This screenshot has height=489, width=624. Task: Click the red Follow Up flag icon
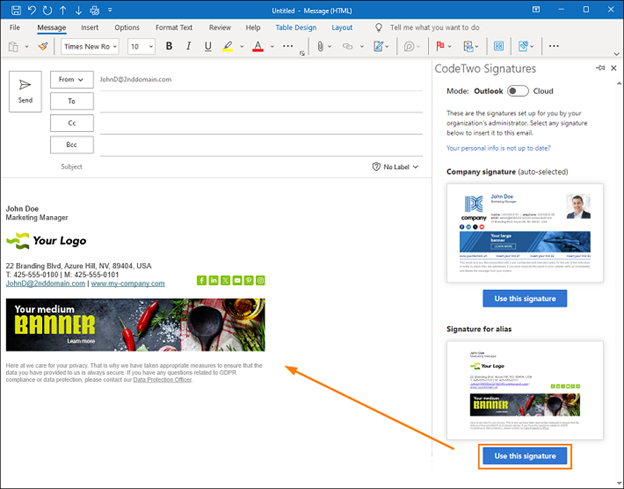[x=440, y=46]
